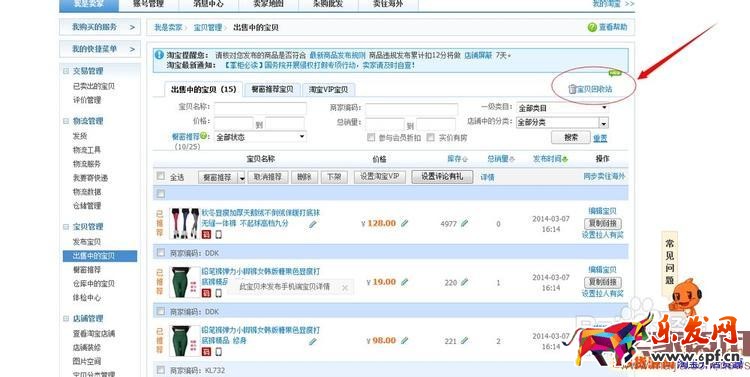Viewport: 750px width, 377px height.
Task: Collapse the 交易管理 sidebar section
Action: coord(66,71)
